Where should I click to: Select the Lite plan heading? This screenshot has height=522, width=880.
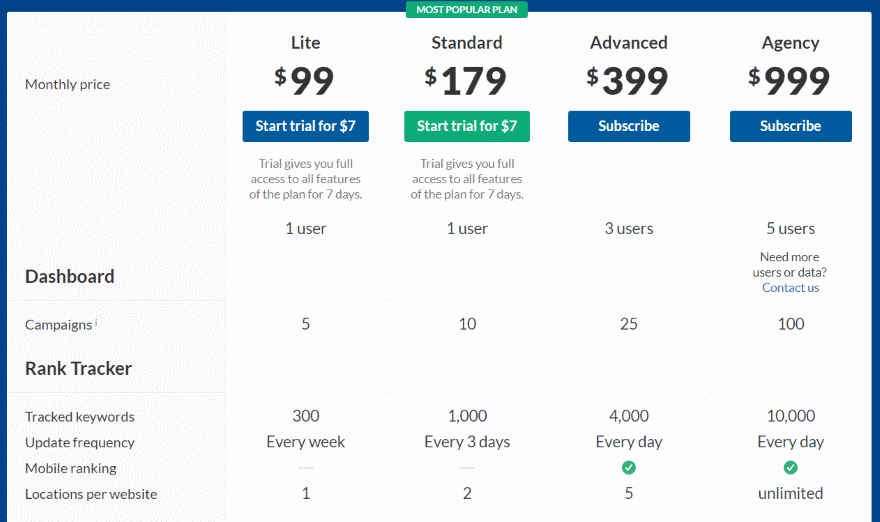coord(306,43)
